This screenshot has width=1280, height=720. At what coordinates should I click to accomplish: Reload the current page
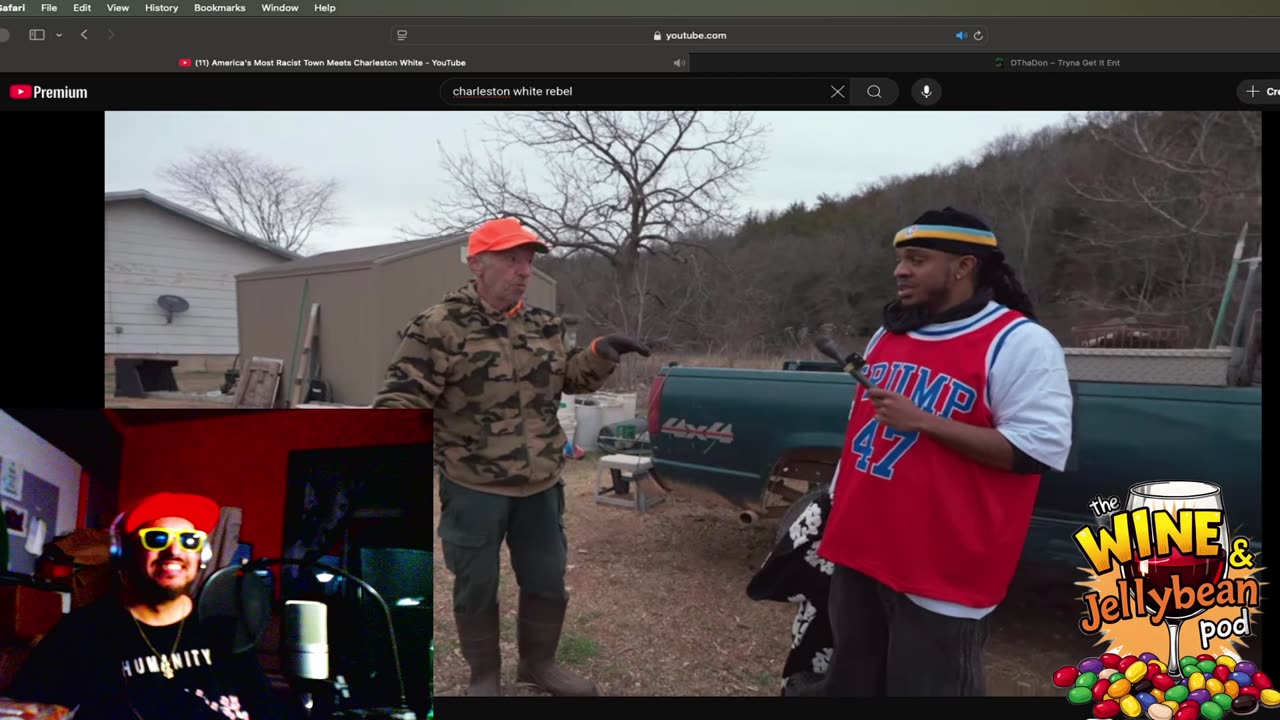tap(978, 35)
